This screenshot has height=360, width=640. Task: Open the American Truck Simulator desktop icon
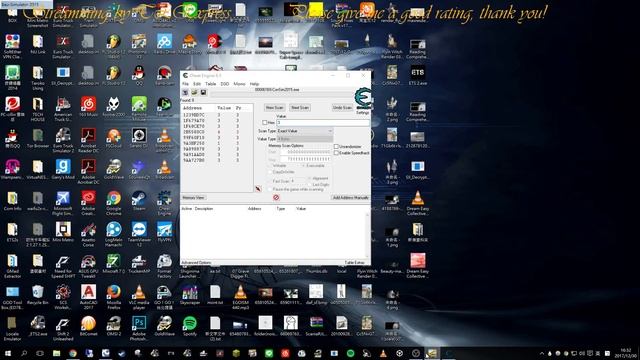point(63,109)
